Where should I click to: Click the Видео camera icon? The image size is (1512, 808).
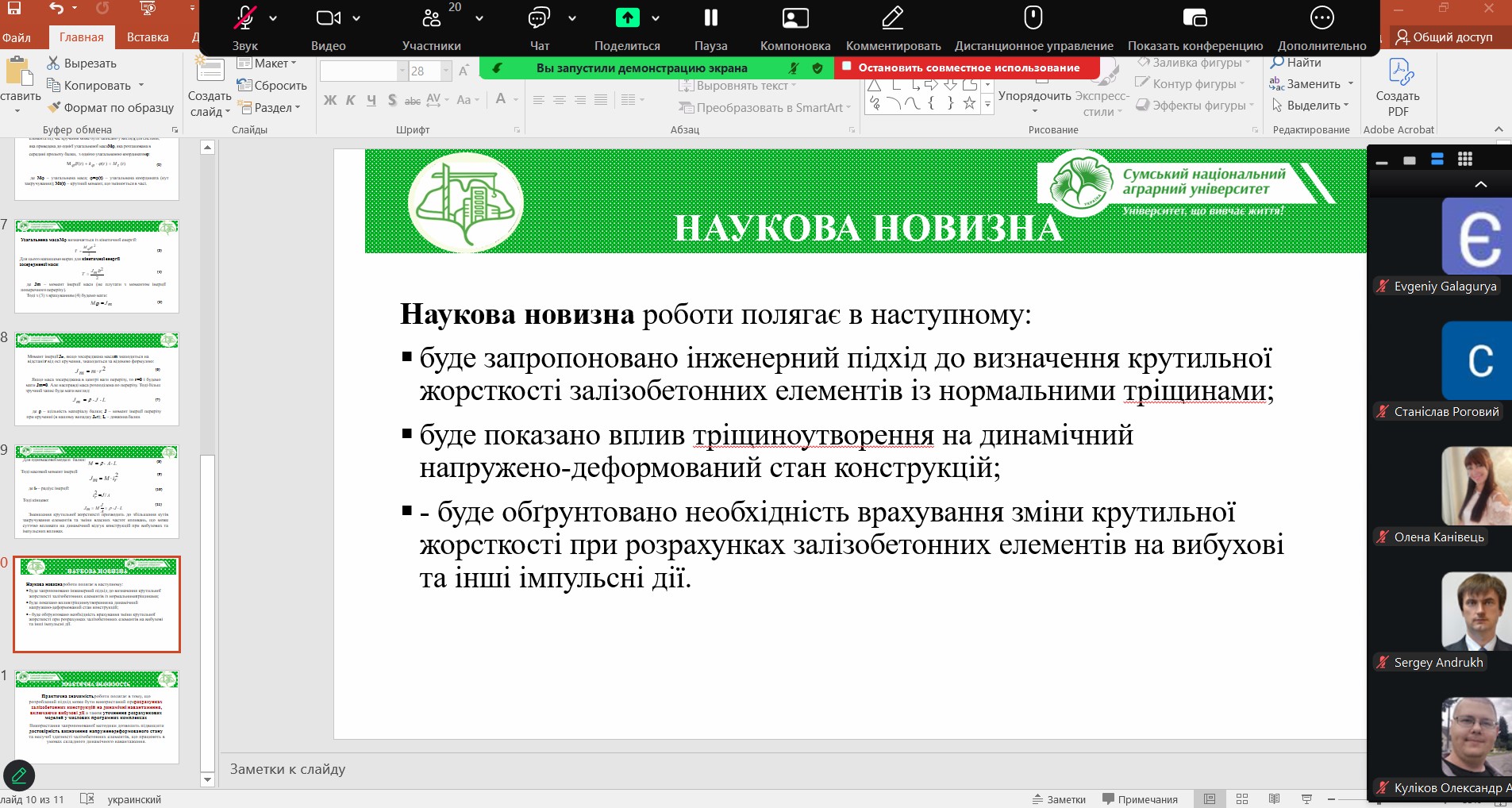(x=328, y=18)
